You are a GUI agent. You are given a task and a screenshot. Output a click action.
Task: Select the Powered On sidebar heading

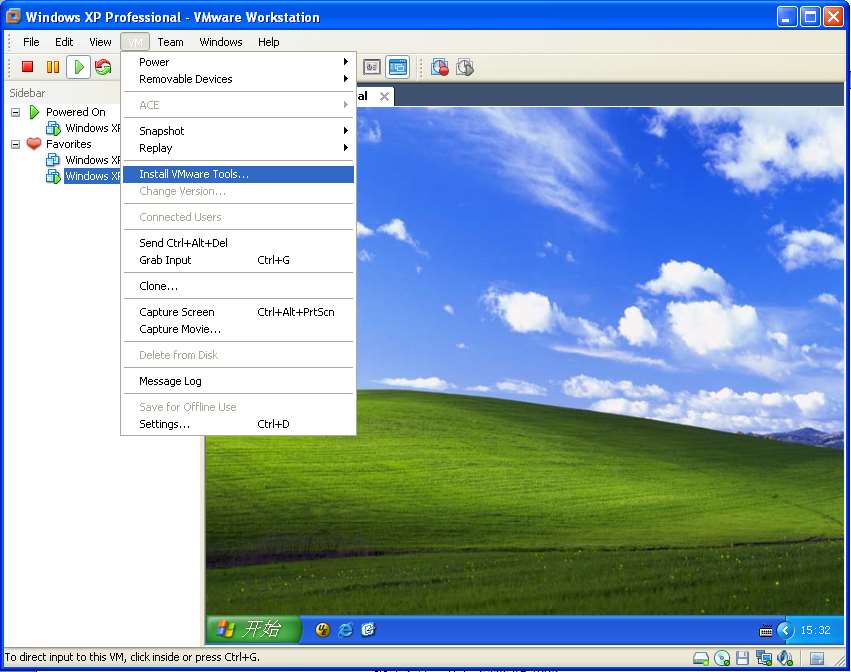tap(75, 112)
